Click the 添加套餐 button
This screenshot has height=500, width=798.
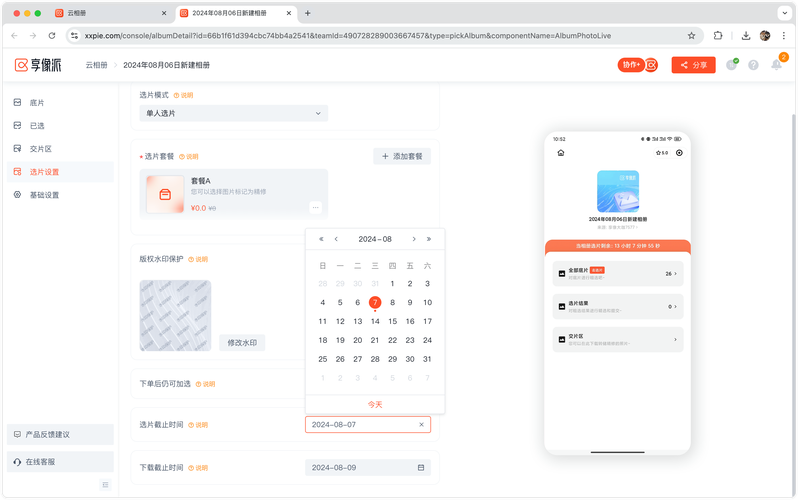(402, 156)
